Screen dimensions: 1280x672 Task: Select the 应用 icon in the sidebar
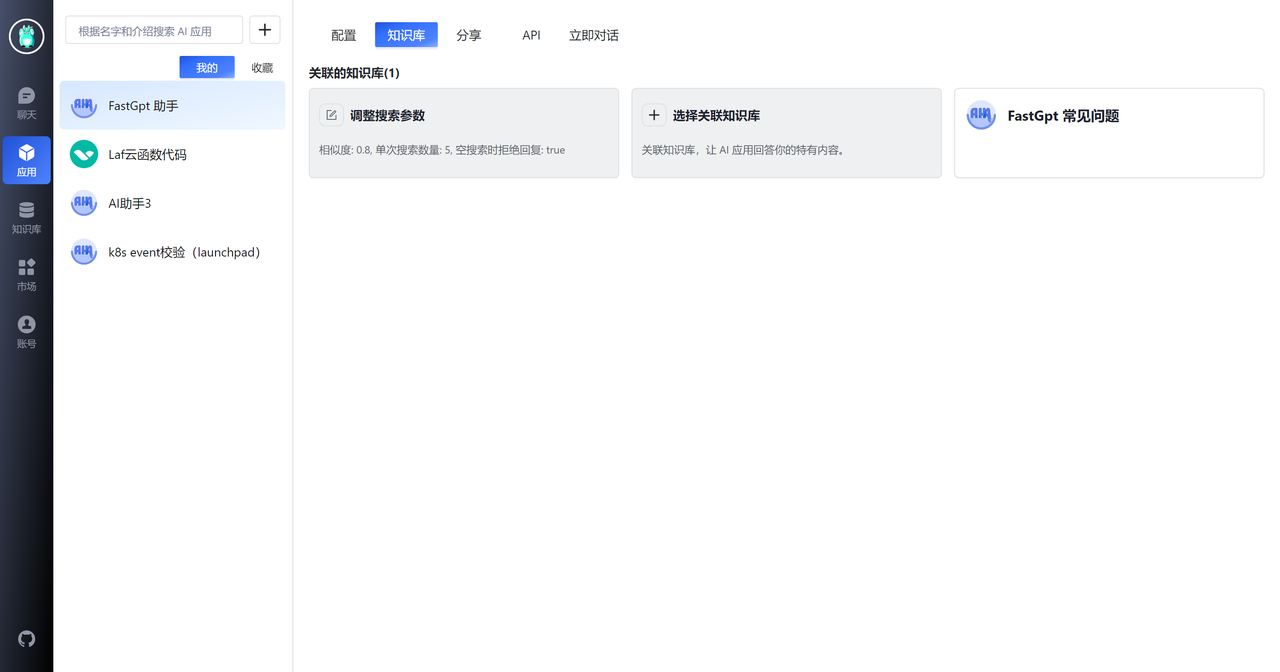26,160
